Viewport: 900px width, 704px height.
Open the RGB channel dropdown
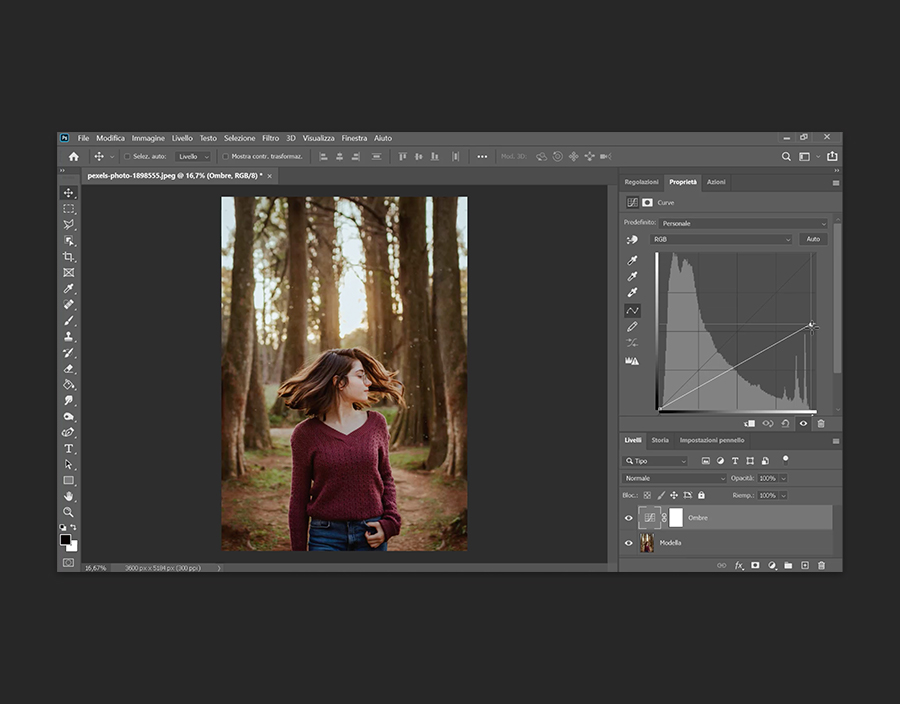721,240
